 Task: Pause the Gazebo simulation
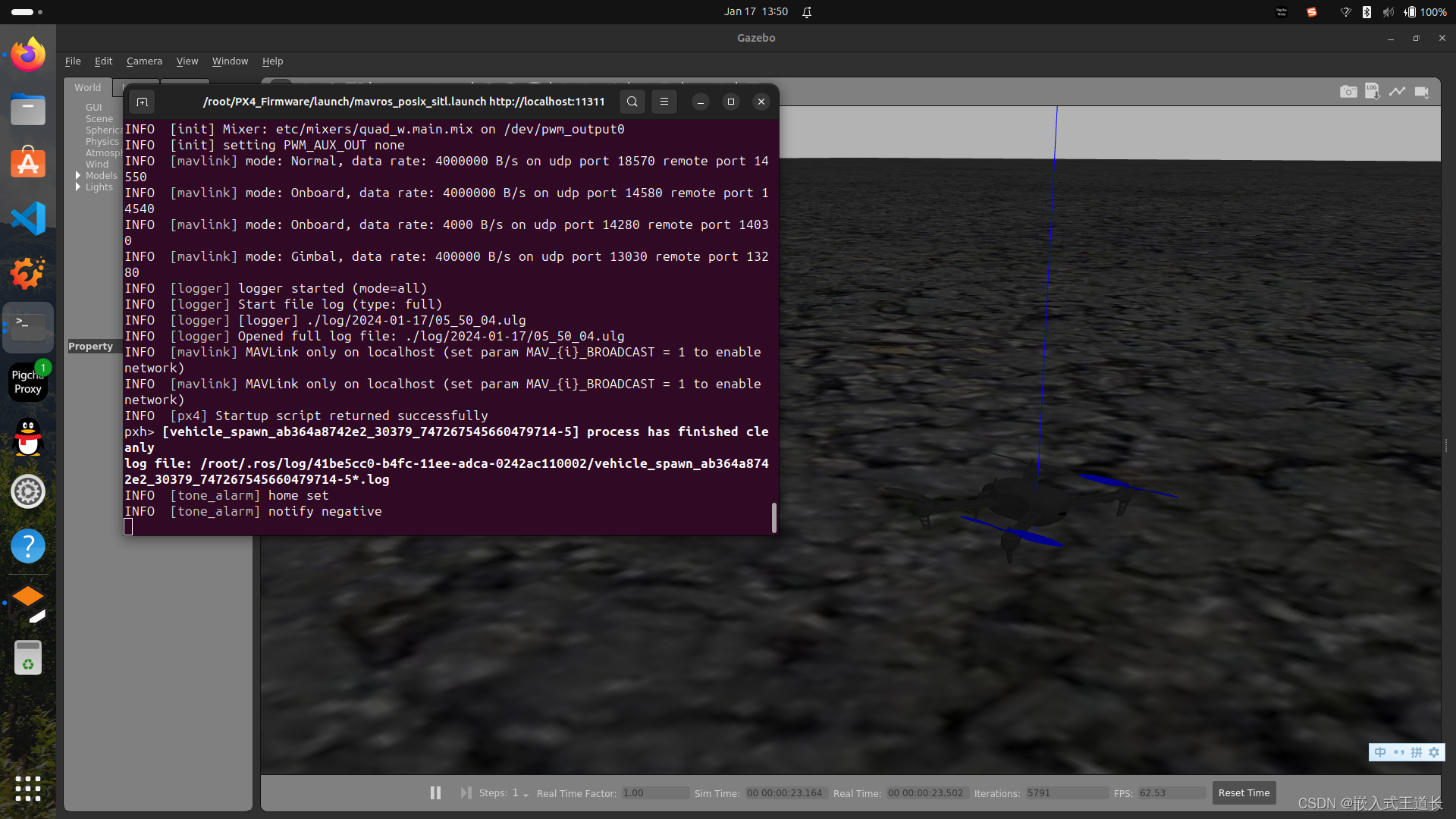435,792
